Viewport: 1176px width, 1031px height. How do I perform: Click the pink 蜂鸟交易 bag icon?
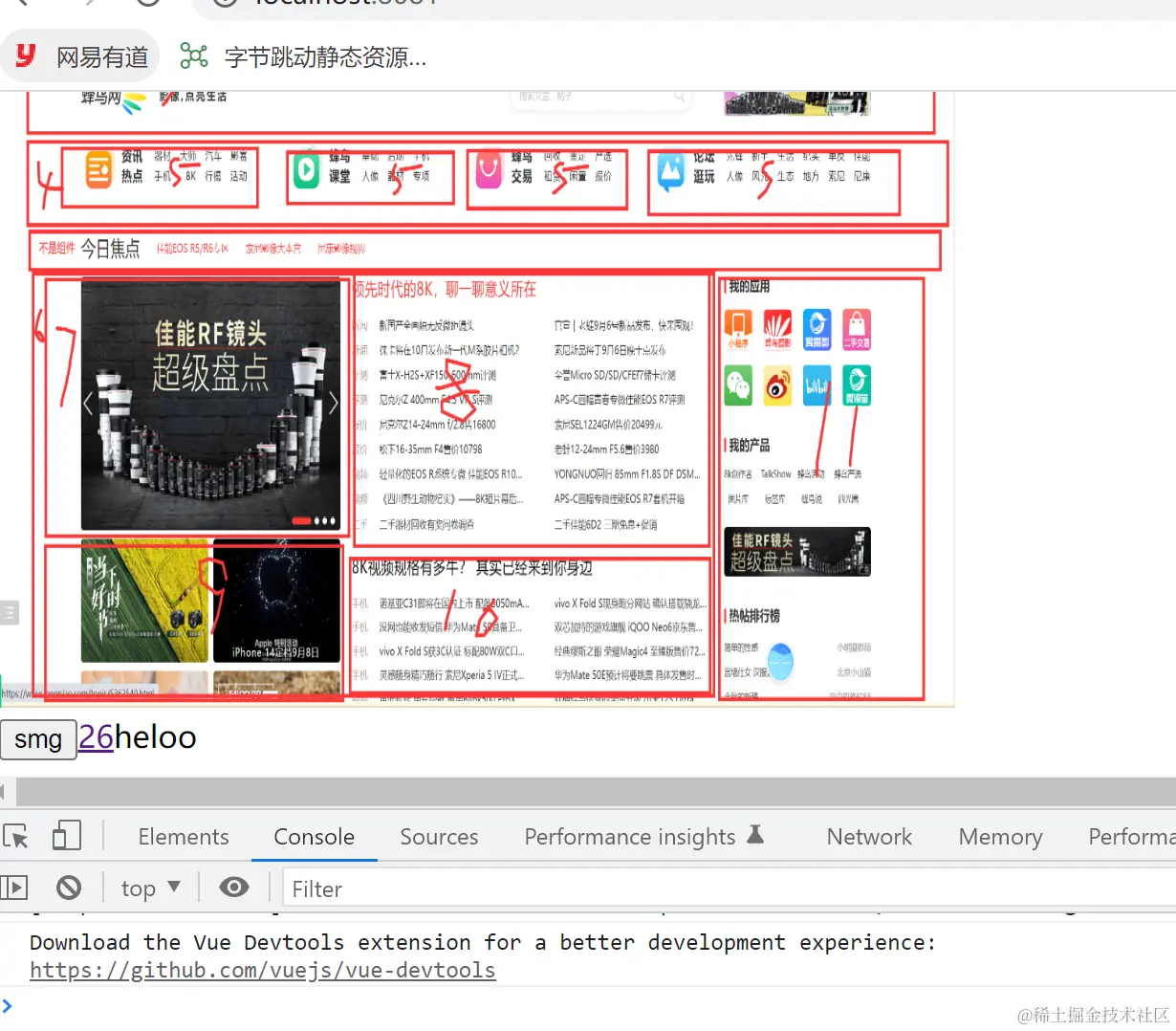[x=489, y=171]
